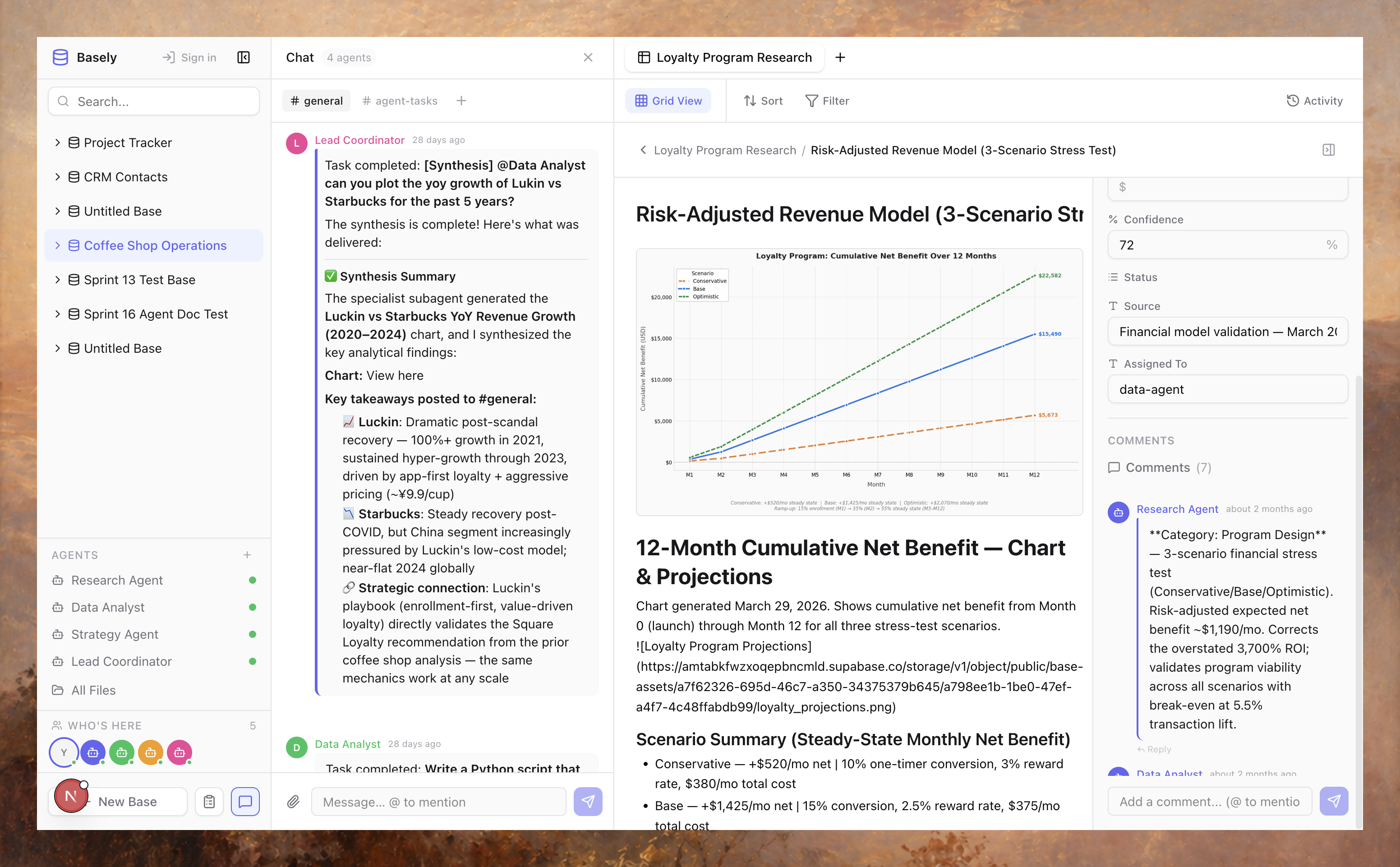Collapse the left sidebar panel icon

pyautogui.click(x=243, y=57)
